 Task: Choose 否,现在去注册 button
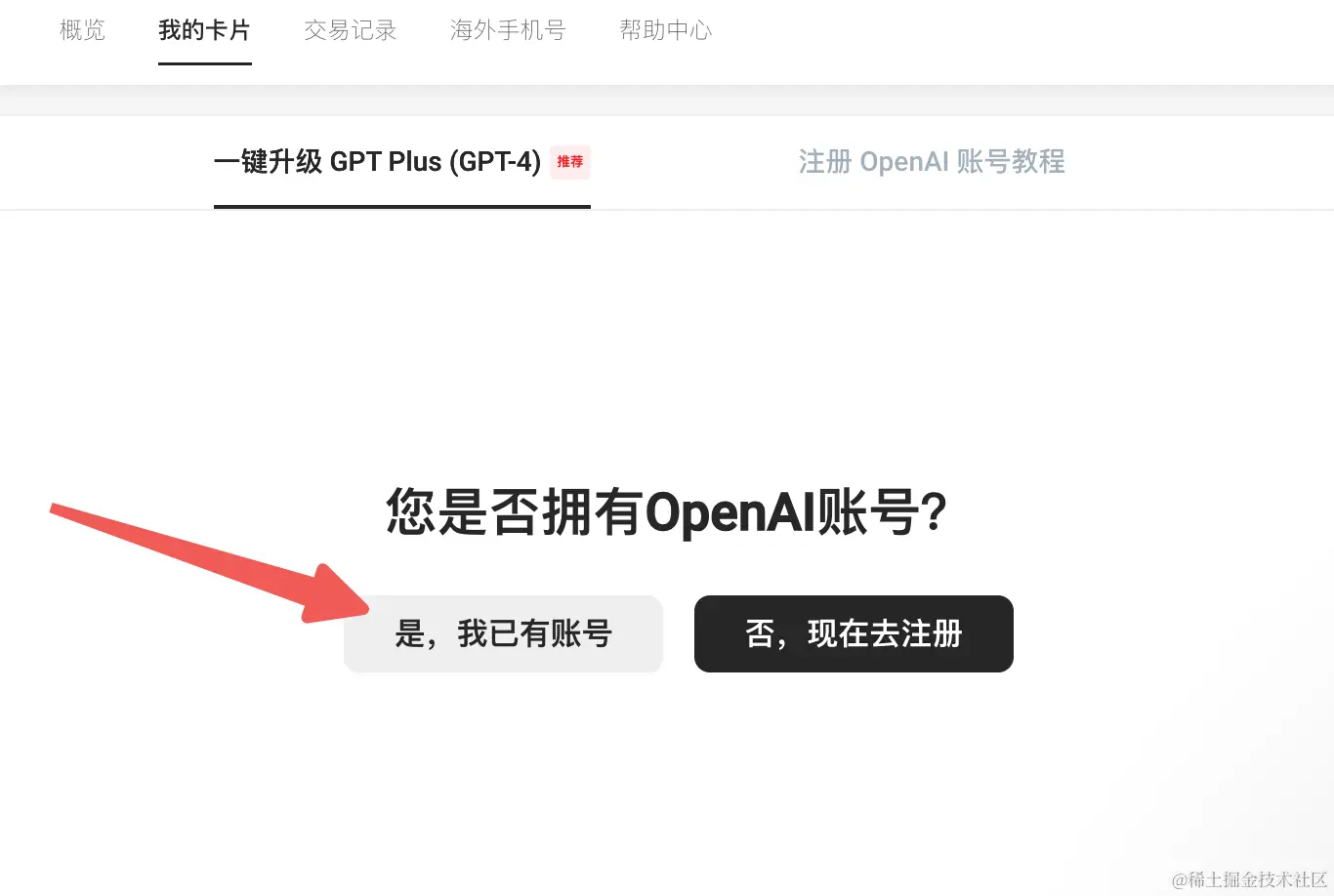(x=854, y=633)
